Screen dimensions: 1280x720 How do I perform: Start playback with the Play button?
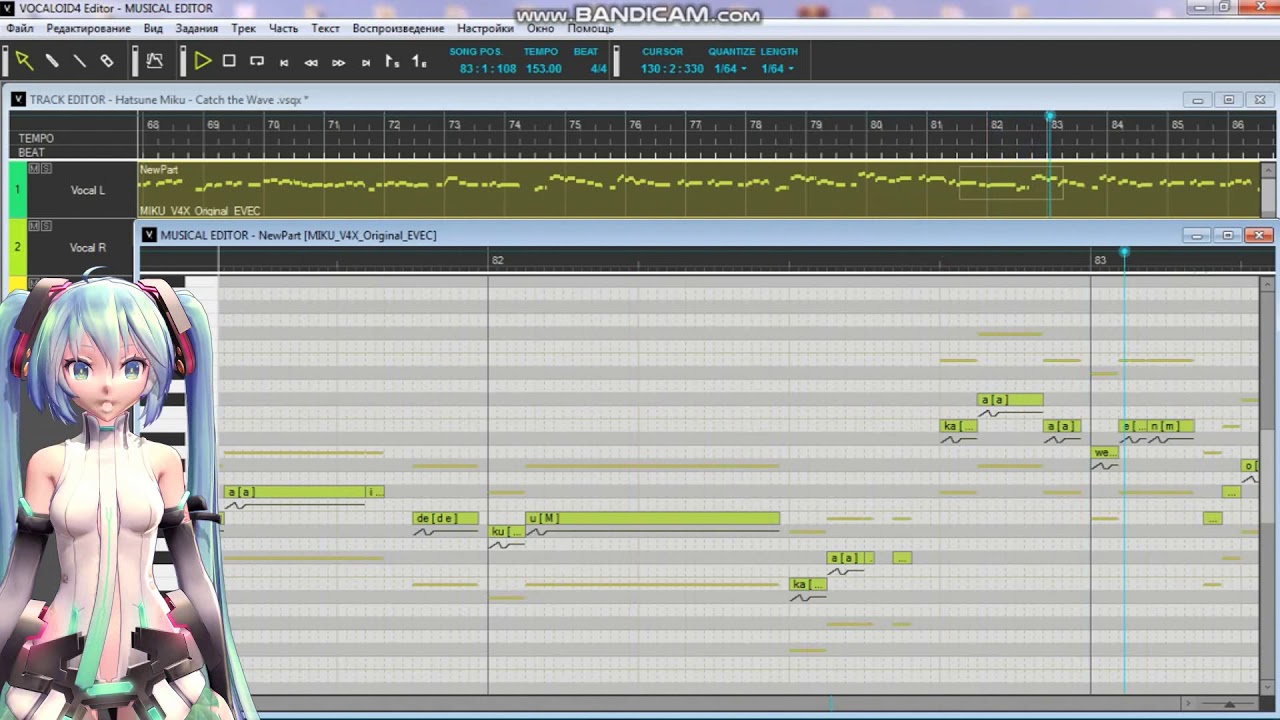[202, 61]
